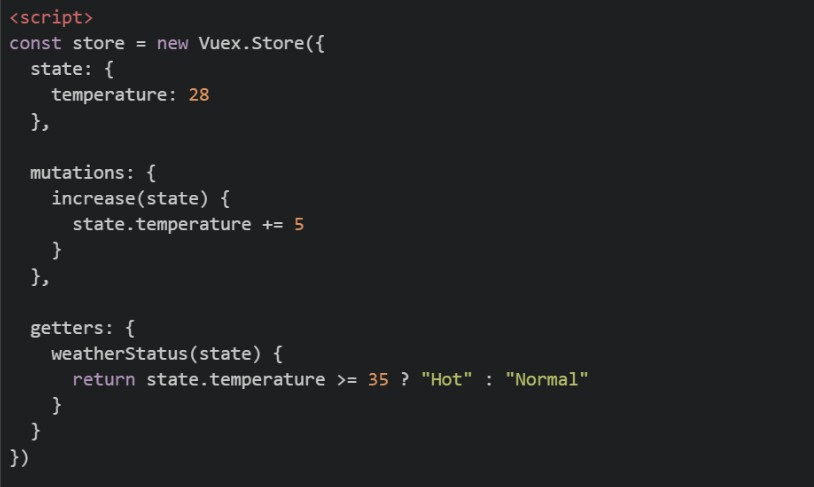This screenshot has height=487, width=814.
Task: Click the increase(state) method name
Action: [130, 198]
